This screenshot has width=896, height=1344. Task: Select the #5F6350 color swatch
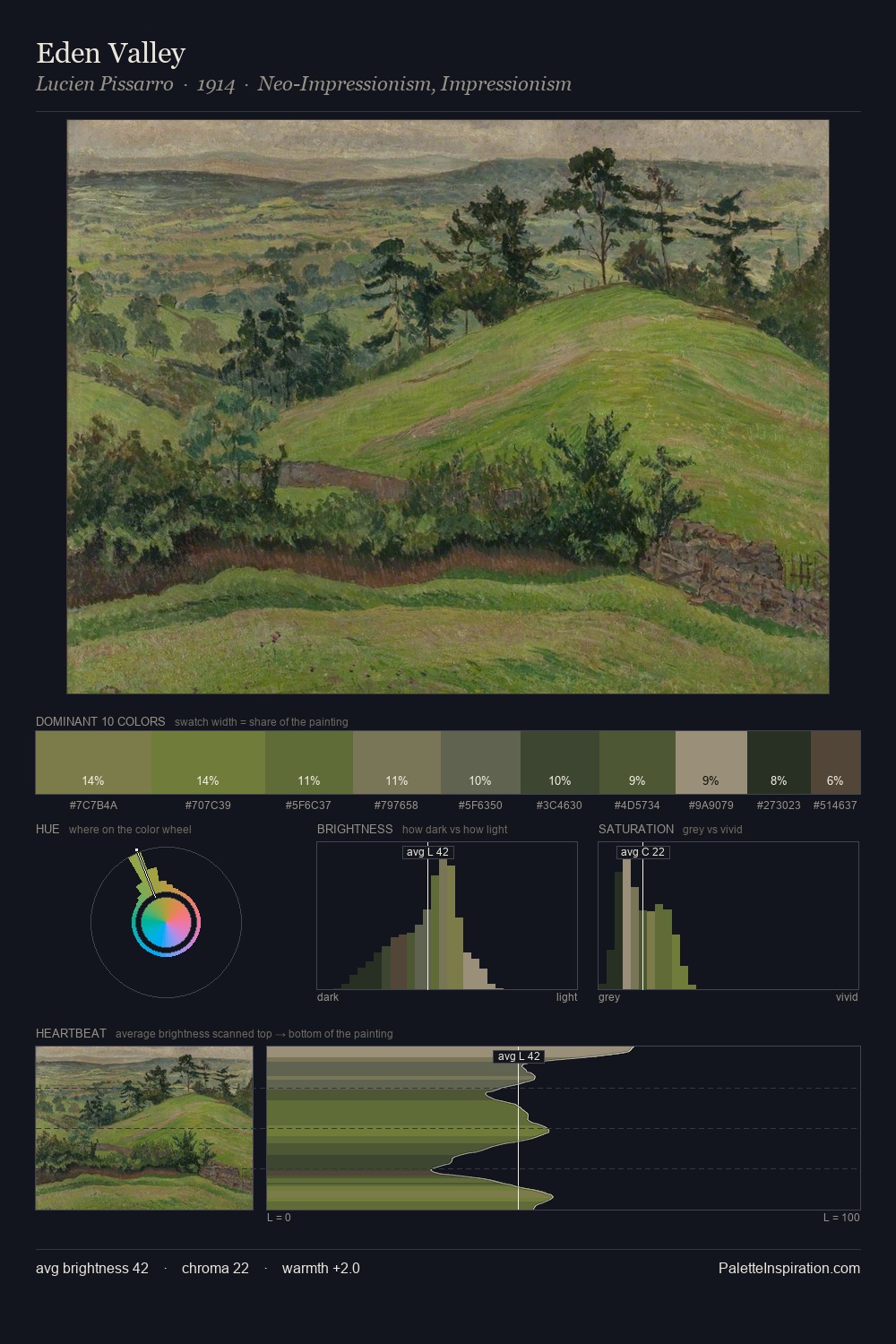click(480, 762)
